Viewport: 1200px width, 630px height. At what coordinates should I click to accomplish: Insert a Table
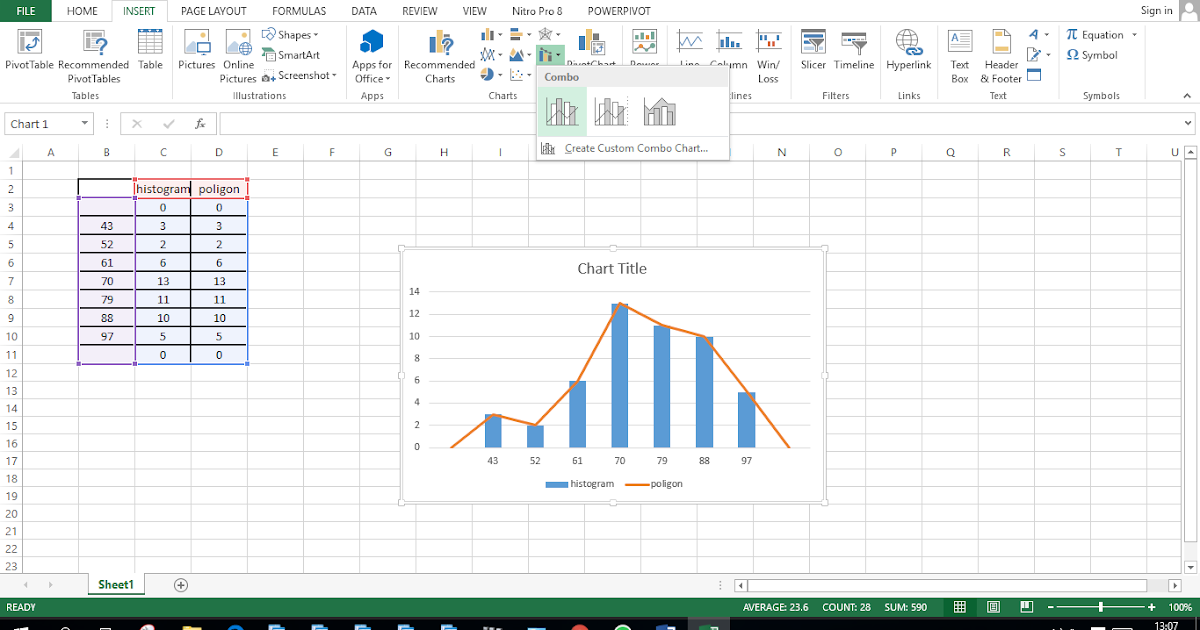pos(150,50)
